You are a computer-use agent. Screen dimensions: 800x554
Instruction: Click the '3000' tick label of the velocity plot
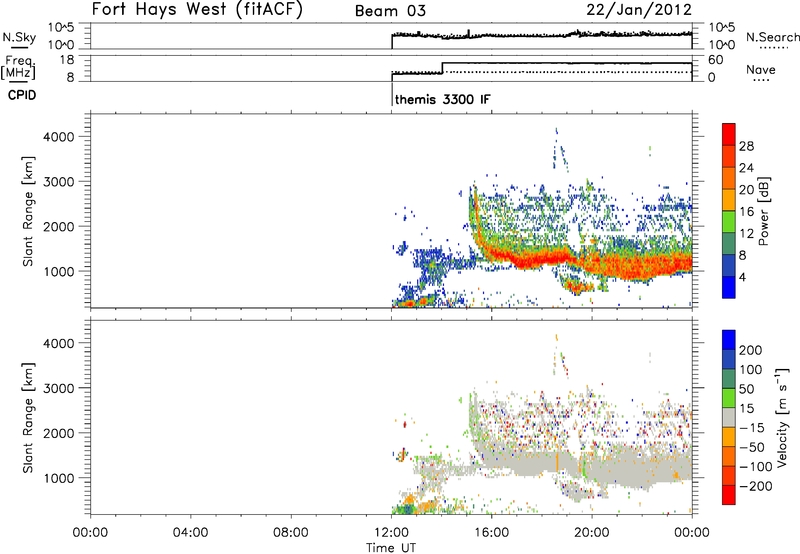tap(59, 388)
